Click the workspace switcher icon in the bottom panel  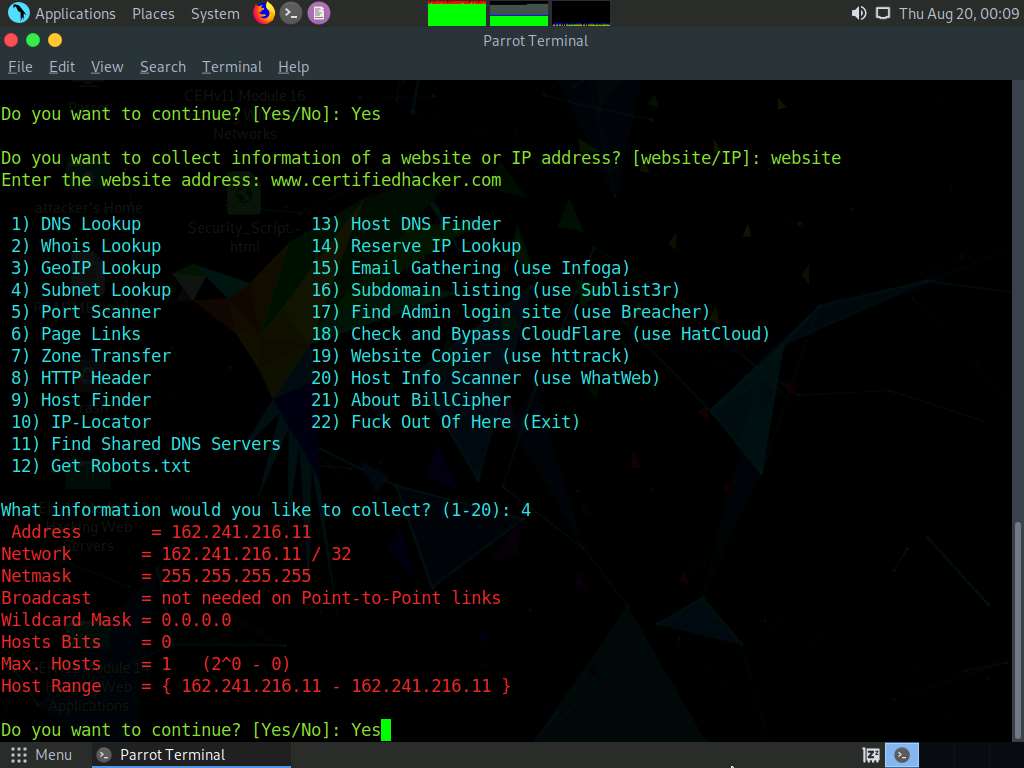tap(871, 755)
